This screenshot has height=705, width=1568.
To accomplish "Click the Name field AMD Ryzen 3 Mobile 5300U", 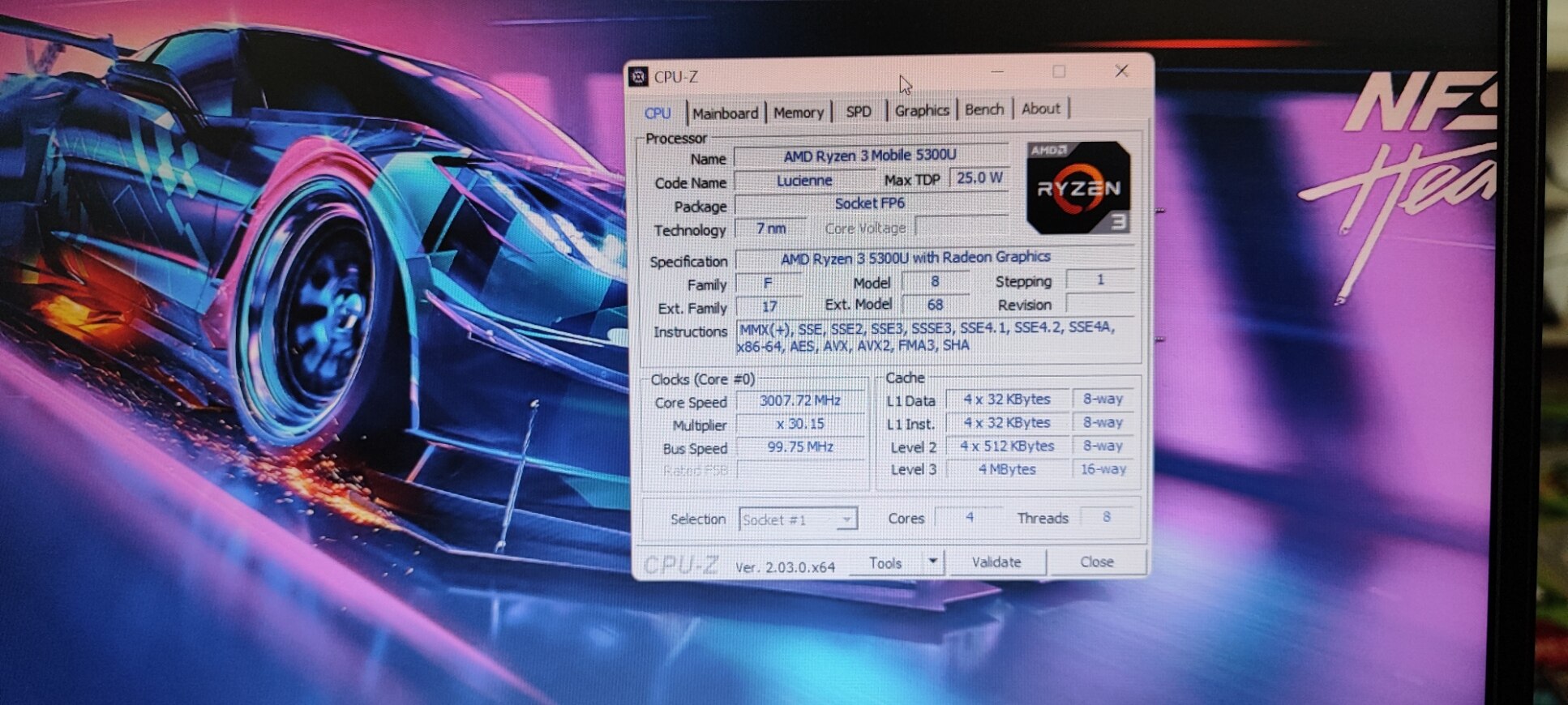I will tap(870, 156).
